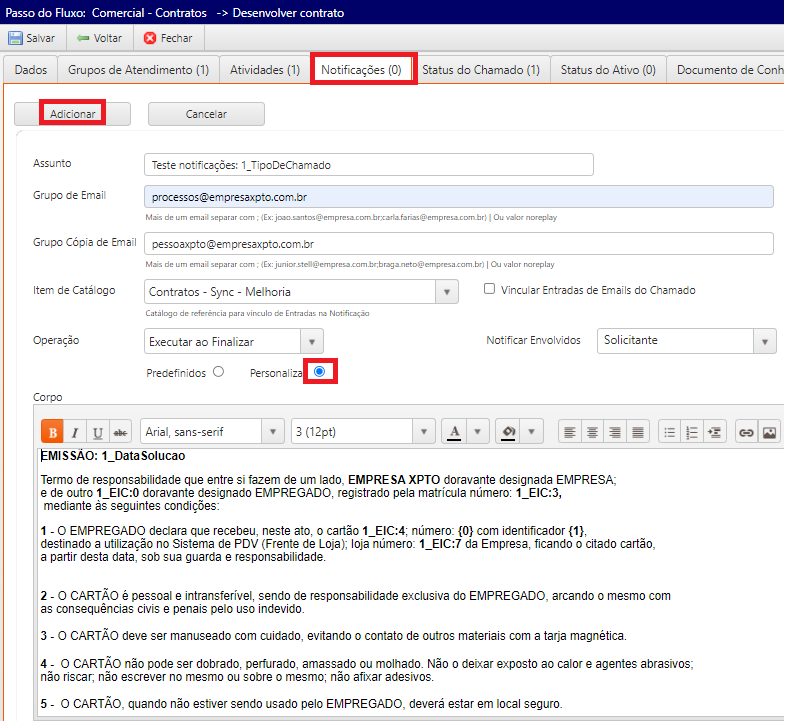
Task: Click the Assunto input field
Action: point(368,164)
